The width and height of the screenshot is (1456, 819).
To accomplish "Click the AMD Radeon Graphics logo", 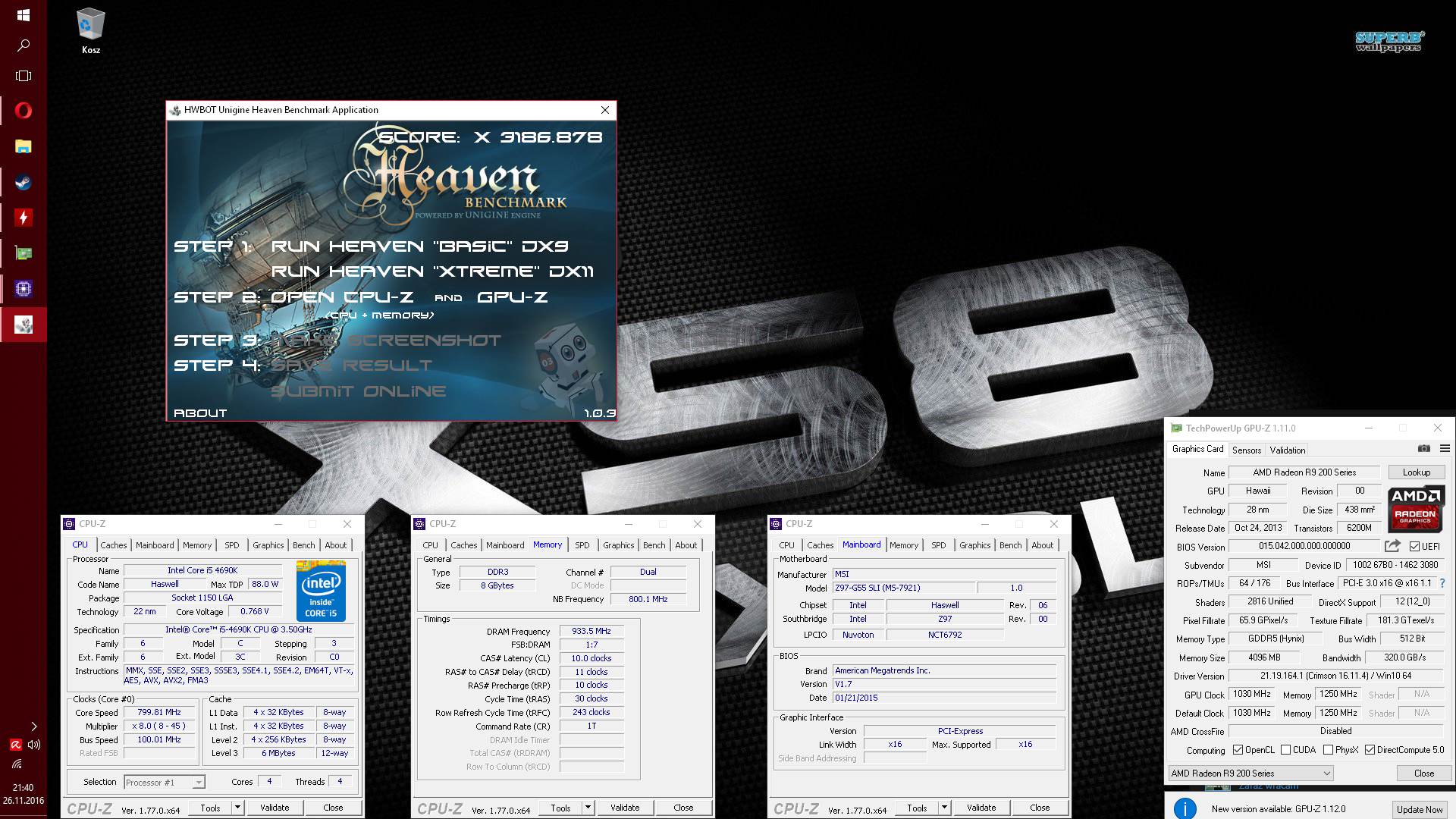I will coord(1416,508).
